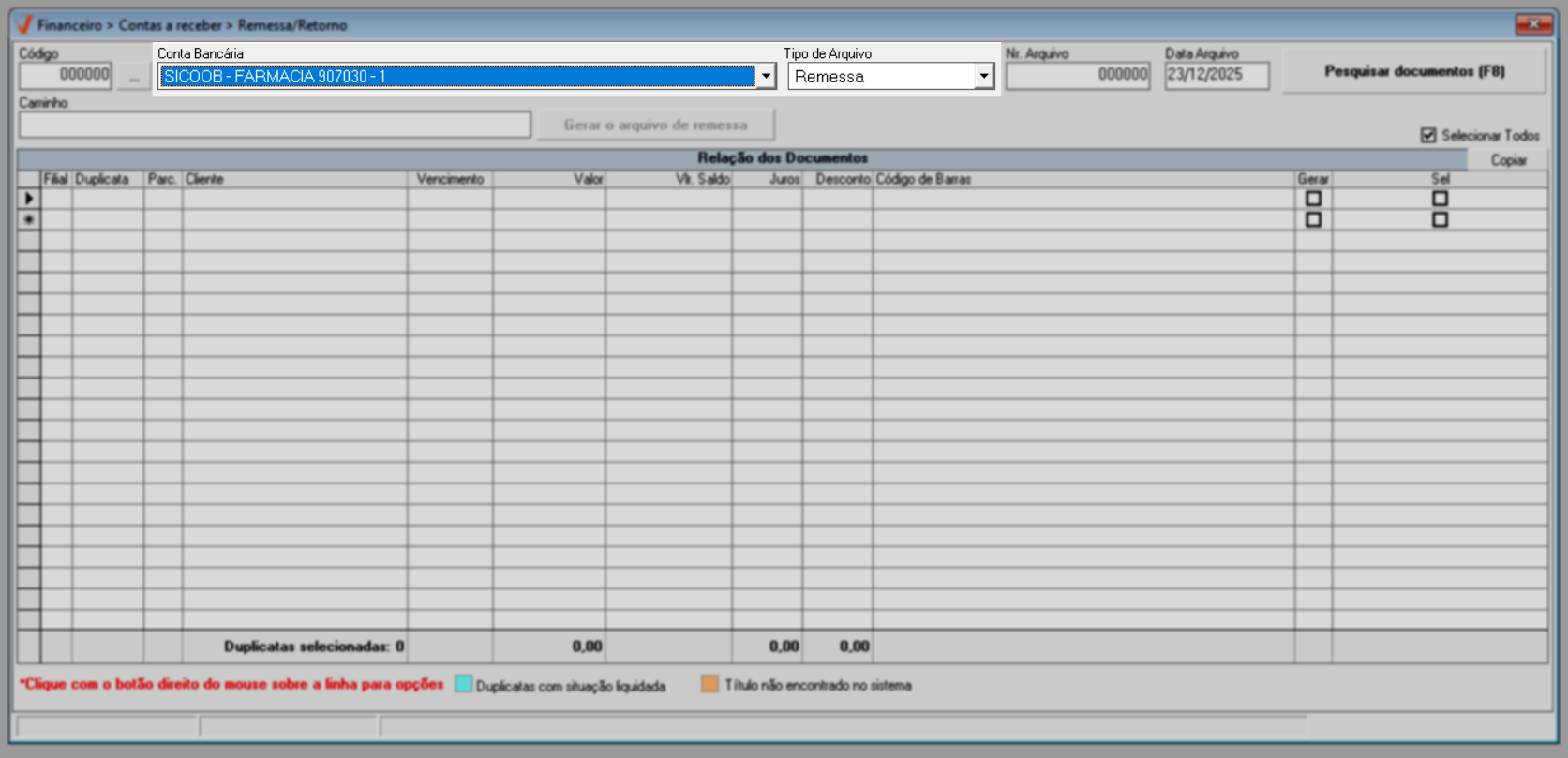This screenshot has height=758, width=1568.
Task: Click the orange checkmark application logo in title bar
Action: [x=24, y=24]
